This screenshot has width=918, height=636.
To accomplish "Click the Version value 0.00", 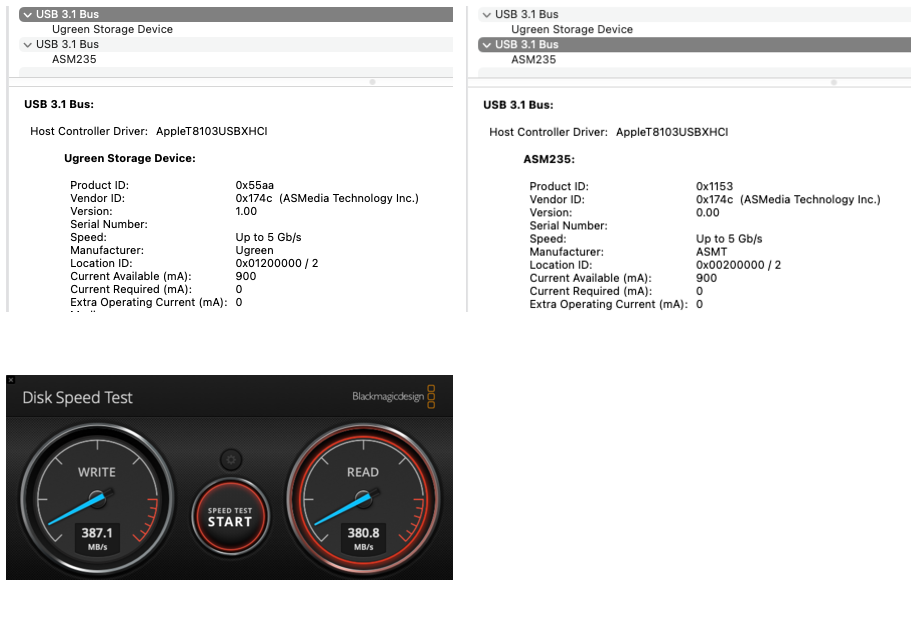I will [707, 213].
